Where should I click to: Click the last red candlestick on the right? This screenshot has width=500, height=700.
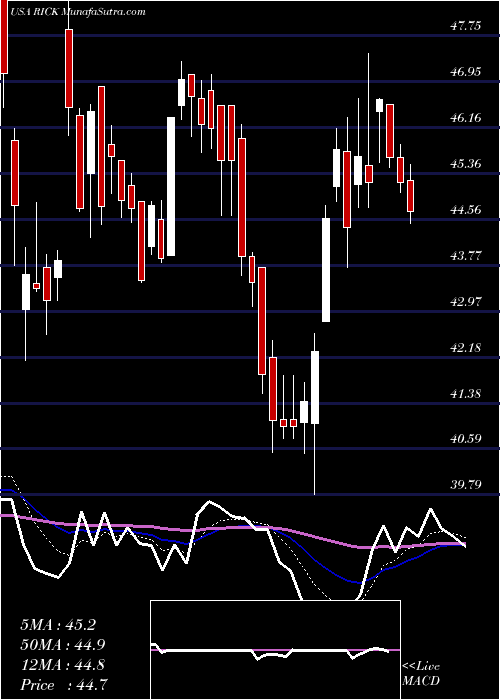coord(410,196)
